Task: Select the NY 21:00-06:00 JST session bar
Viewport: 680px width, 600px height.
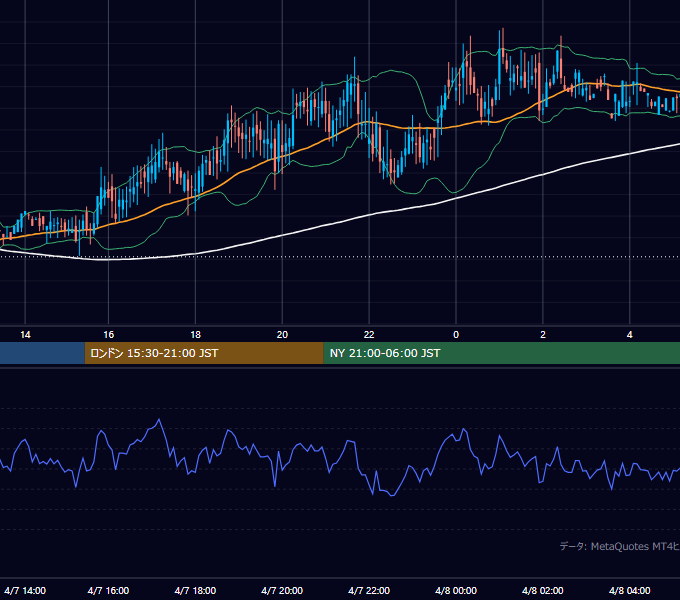Action: pos(502,353)
